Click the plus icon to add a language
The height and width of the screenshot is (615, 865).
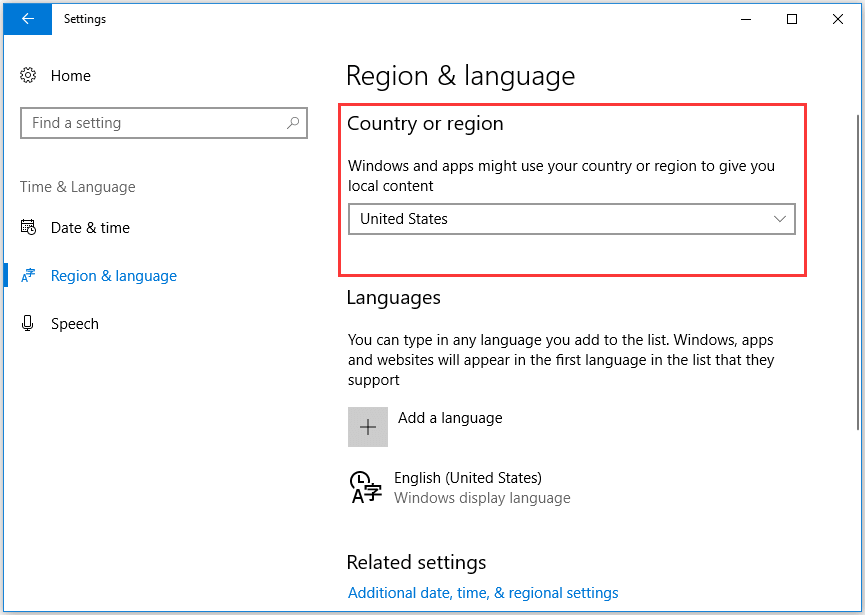tap(367, 427)
